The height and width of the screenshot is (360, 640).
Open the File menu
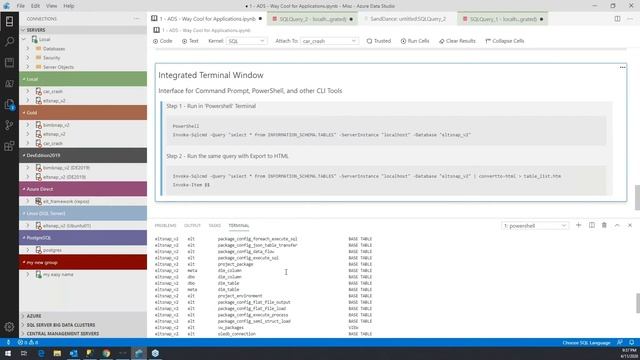tap(20, 6)
